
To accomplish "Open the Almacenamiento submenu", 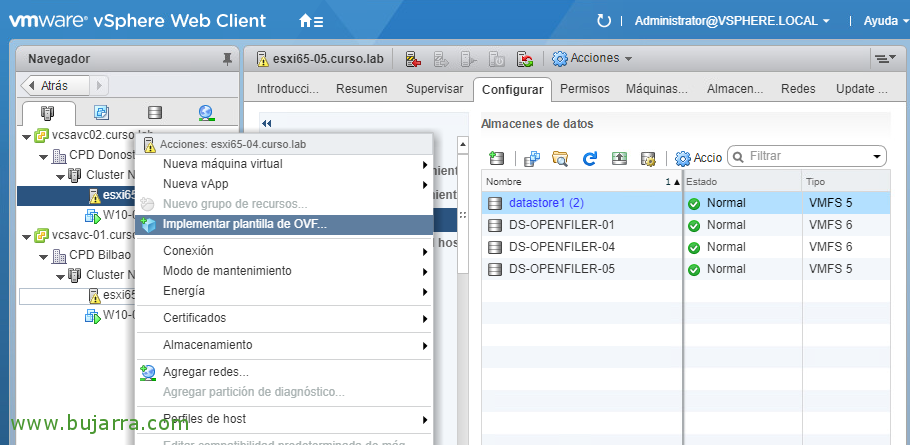I will tap(284, 345).
